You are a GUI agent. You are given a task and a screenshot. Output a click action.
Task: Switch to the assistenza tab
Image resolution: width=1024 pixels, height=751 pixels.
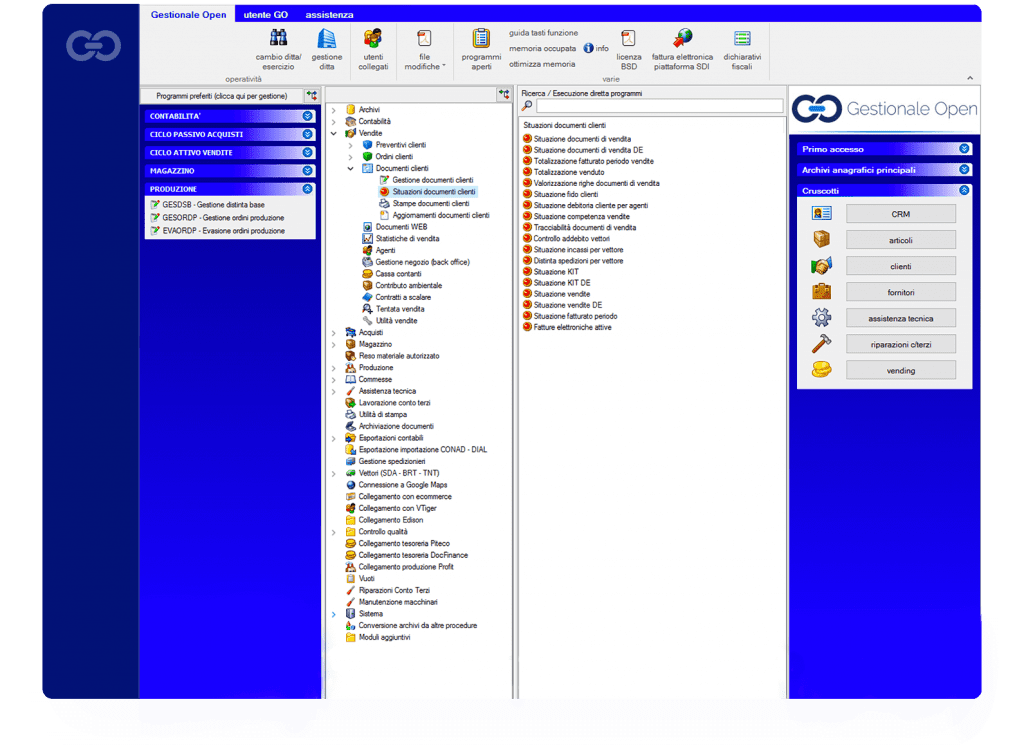pos(329,15)
